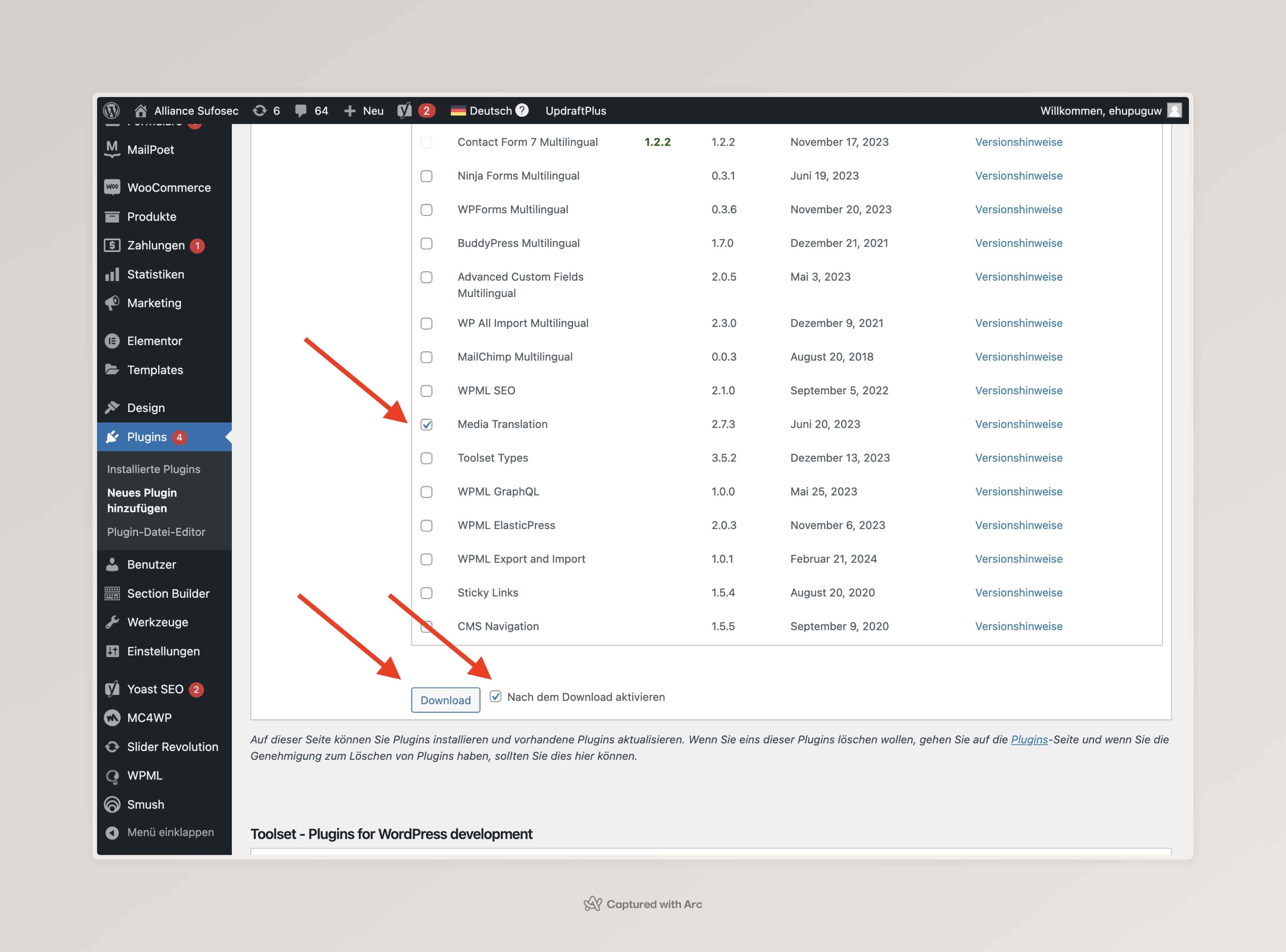The height and width of the screenshot is (952, 1286).
Task: Check the BuddyPress Multilingual checkbox
Action: coord(427,244)
